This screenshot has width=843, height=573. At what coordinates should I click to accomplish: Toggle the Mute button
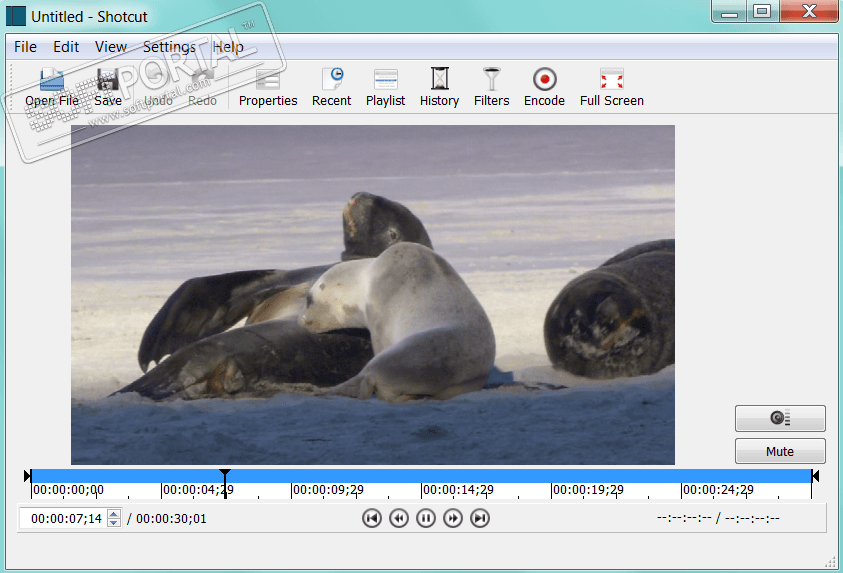click(780, 451)
